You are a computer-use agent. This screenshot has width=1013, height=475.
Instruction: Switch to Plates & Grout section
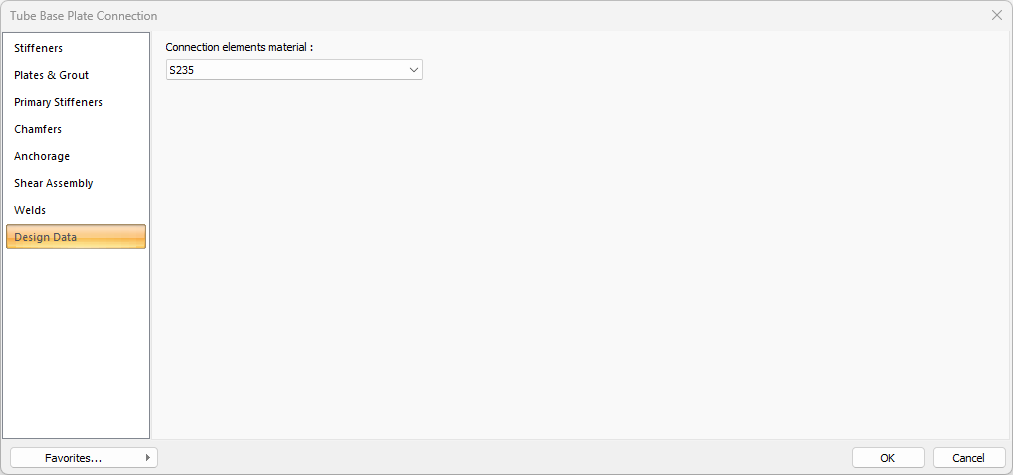pos(51,75)
